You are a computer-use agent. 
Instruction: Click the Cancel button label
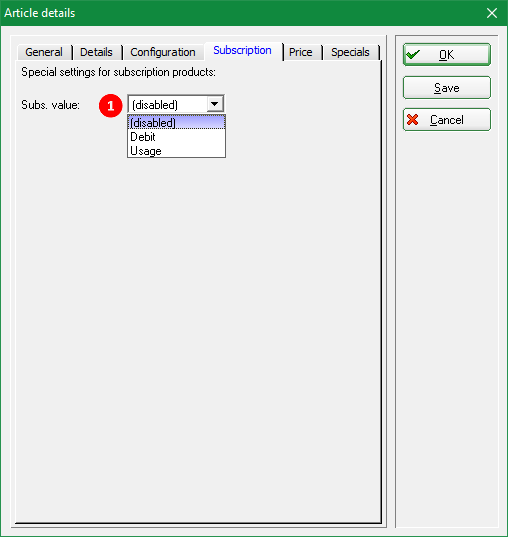click(447, 120)
